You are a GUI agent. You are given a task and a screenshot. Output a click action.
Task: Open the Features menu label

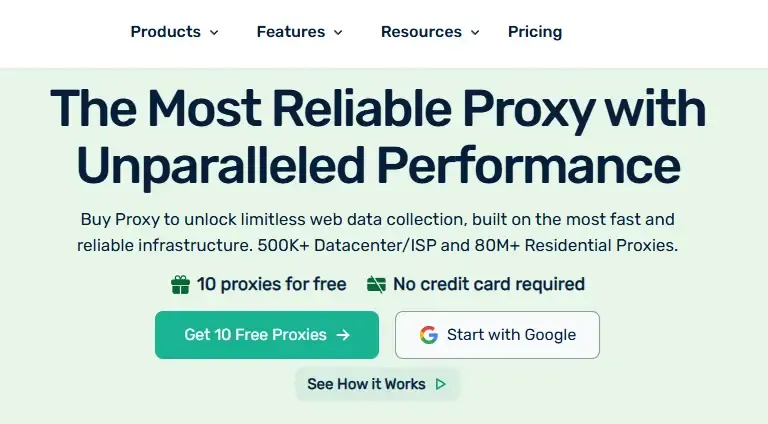pyautogui.click(x=290, y=32)
